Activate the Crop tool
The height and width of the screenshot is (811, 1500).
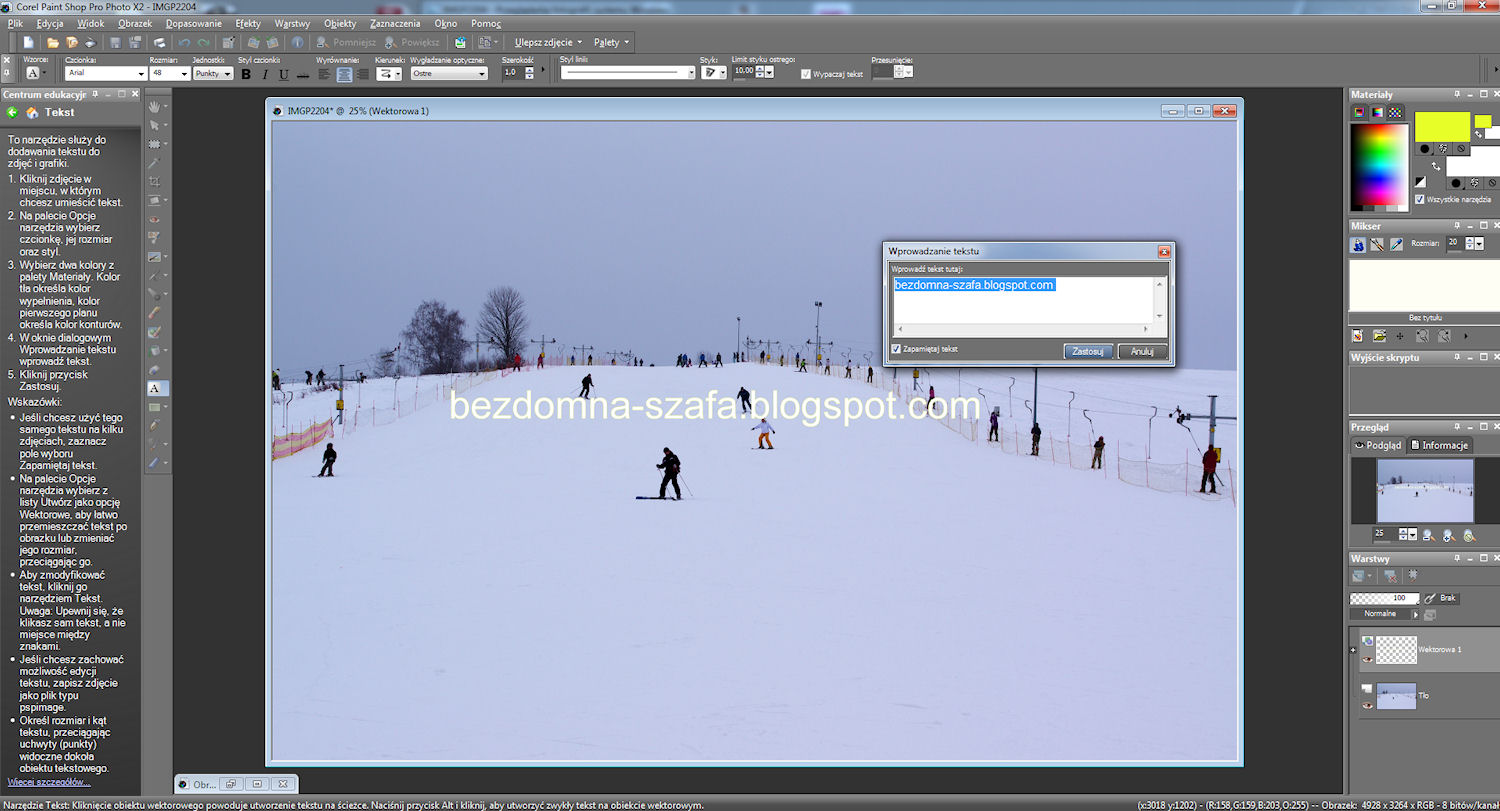pyautogui.click(x=155, y=182)
